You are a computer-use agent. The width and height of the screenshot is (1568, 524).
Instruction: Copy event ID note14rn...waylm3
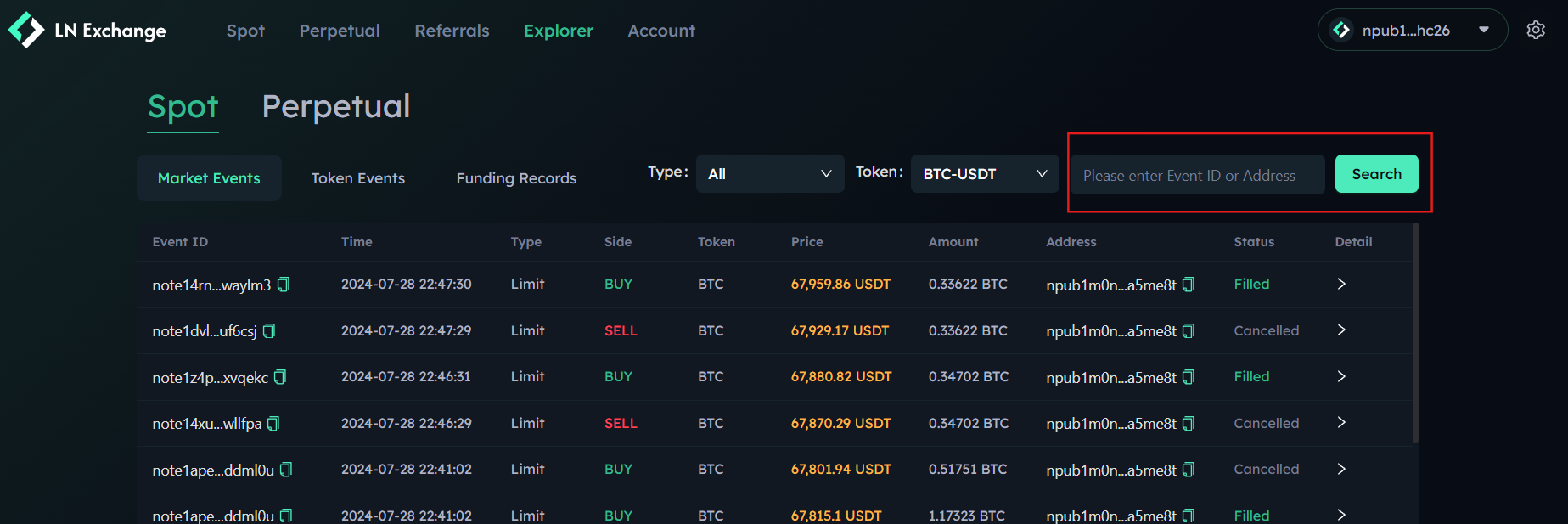(284, 285)
